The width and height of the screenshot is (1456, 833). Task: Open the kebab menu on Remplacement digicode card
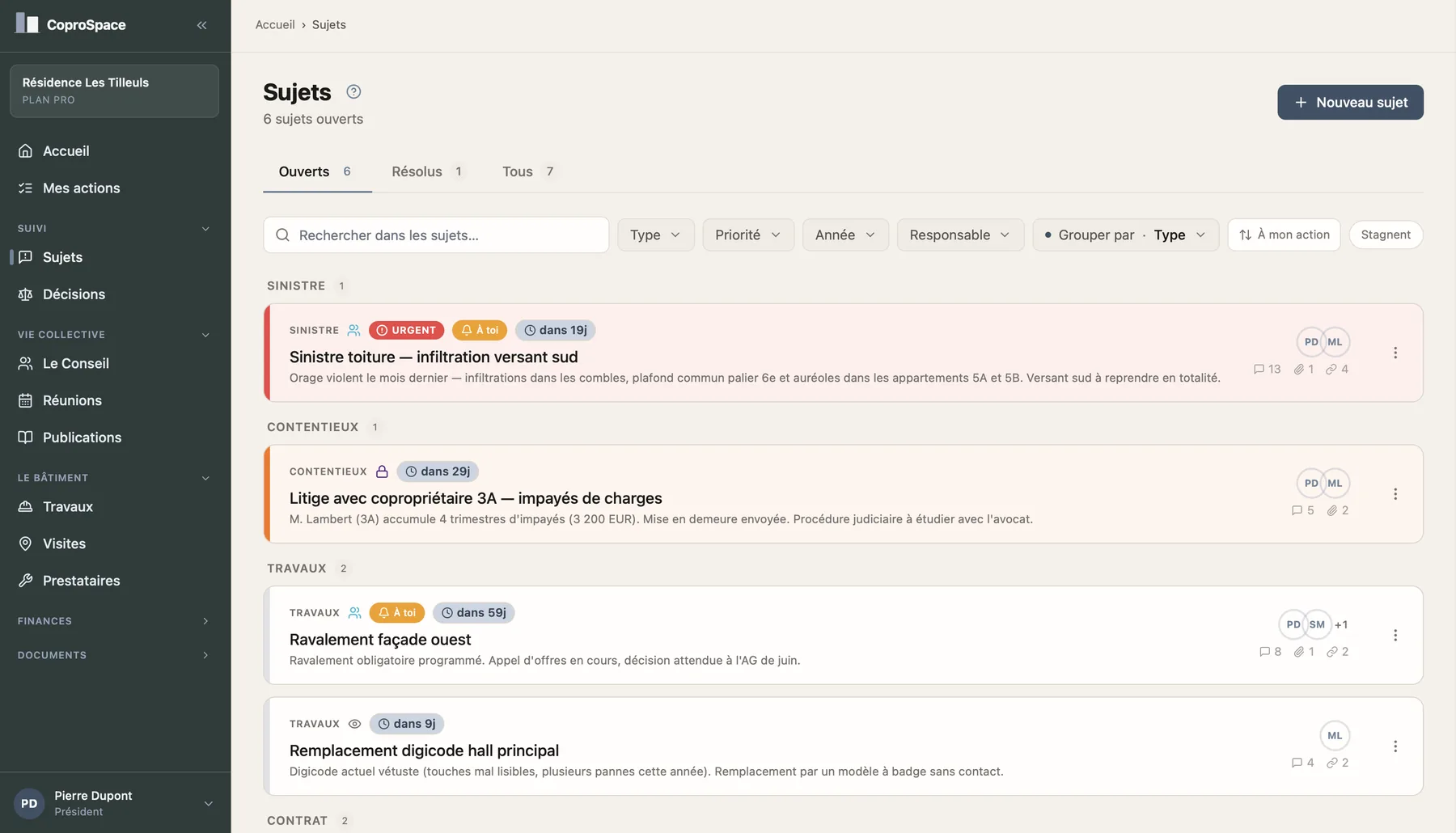(x=1395, y=746)
